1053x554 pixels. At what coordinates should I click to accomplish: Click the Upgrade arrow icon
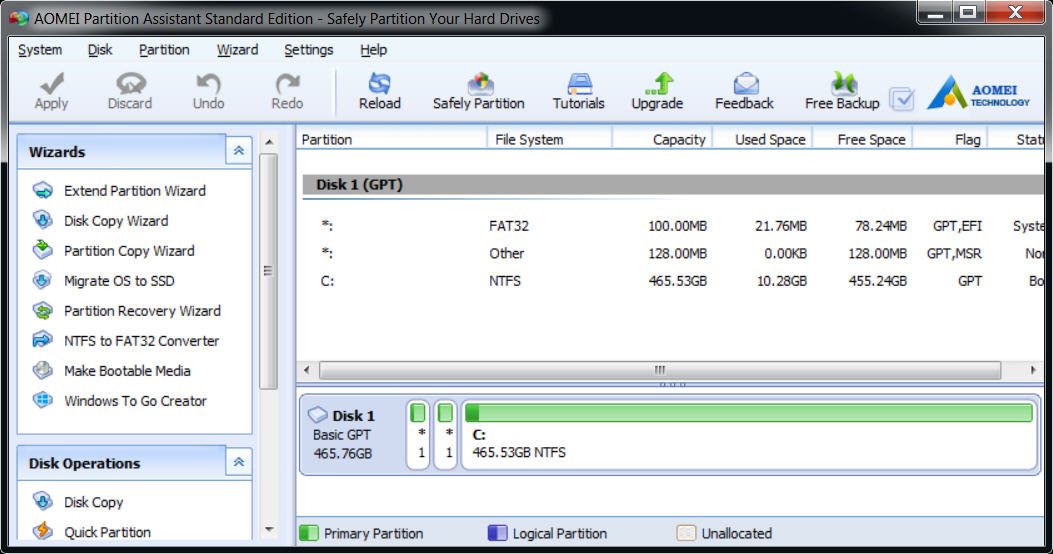coord(658,84)
